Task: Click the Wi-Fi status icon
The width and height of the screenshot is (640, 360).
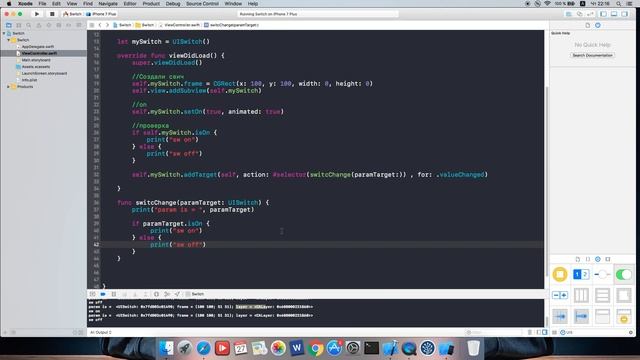Action: 547,4
